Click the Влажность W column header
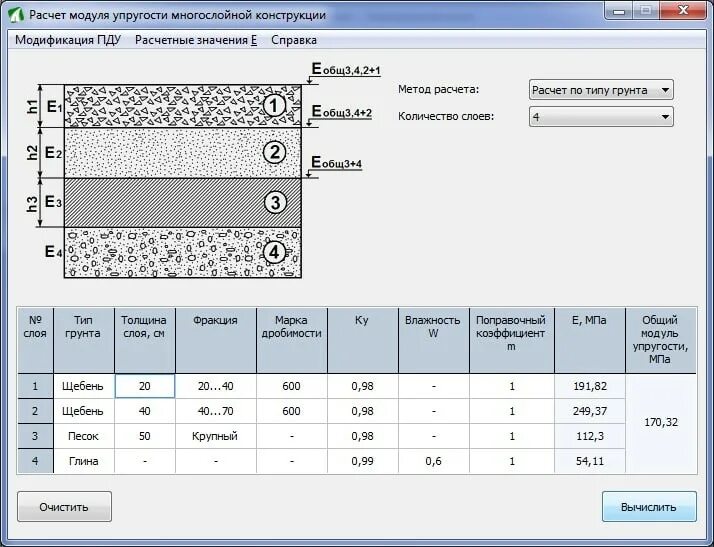 [x=434, y=340]
